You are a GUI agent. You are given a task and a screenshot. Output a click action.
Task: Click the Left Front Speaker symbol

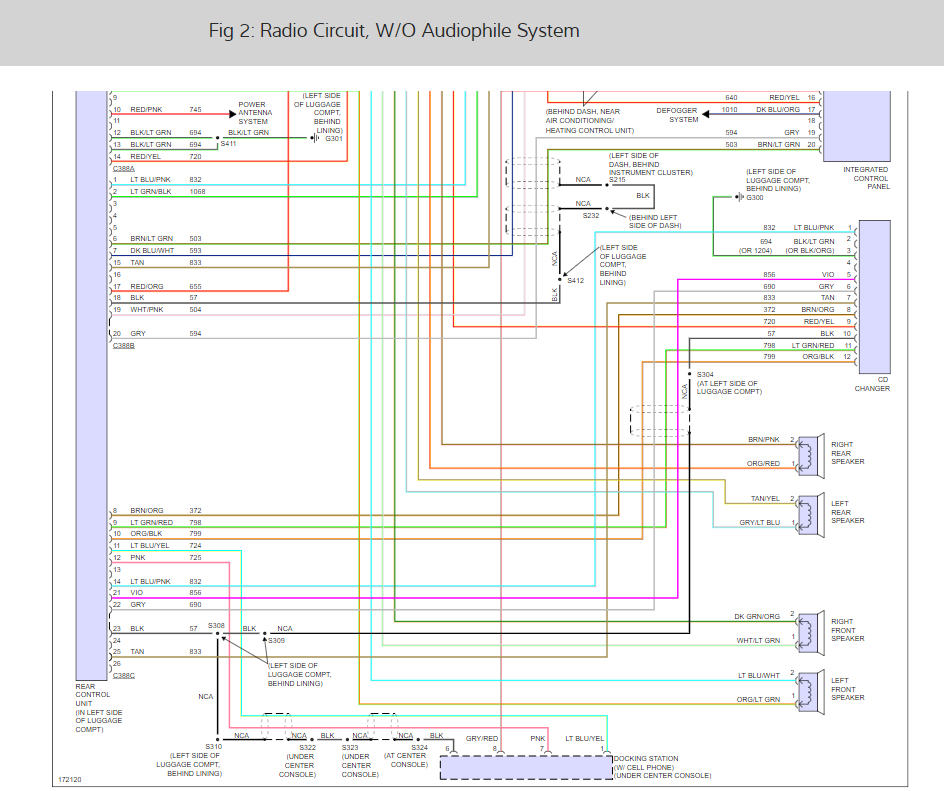click(810, 692)
